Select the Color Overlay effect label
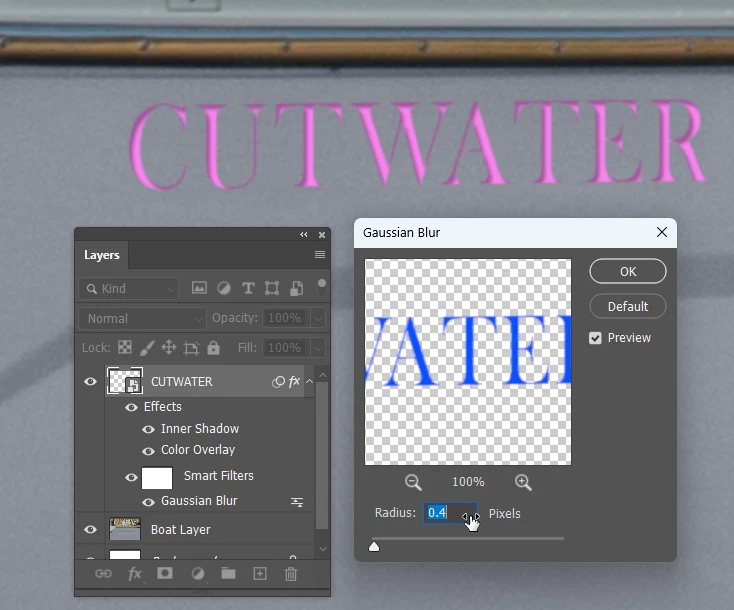Screen dimensions: 734x610 coord(198,450)
